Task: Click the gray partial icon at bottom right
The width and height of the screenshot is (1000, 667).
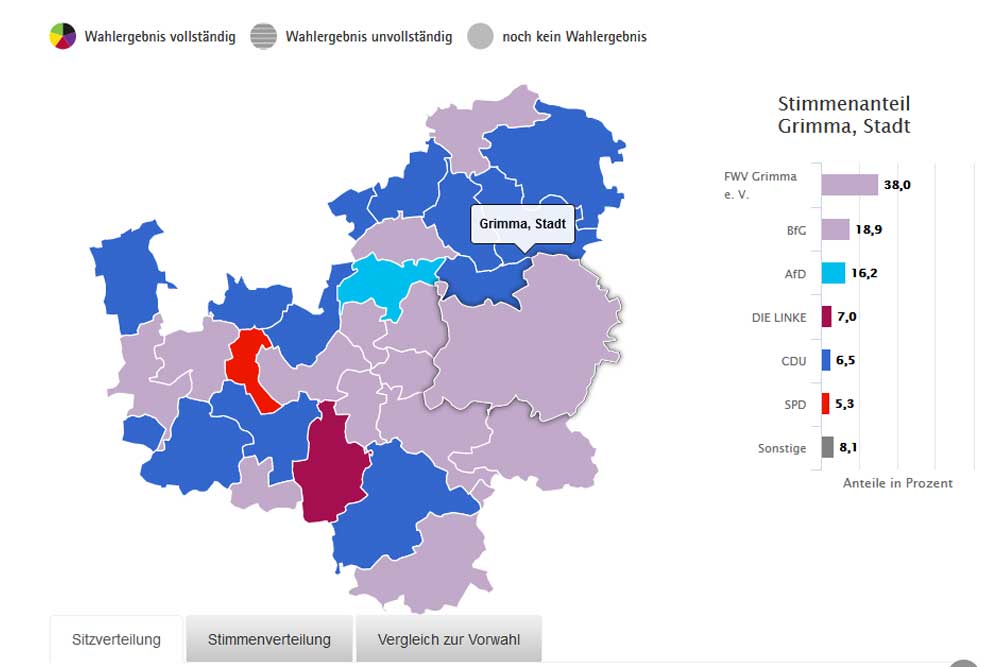Action: [x=962, y=664]
